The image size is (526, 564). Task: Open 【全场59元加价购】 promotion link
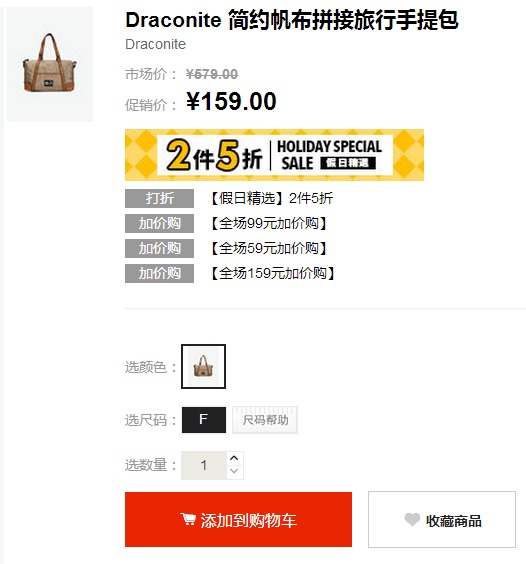[x=269, y=248]
